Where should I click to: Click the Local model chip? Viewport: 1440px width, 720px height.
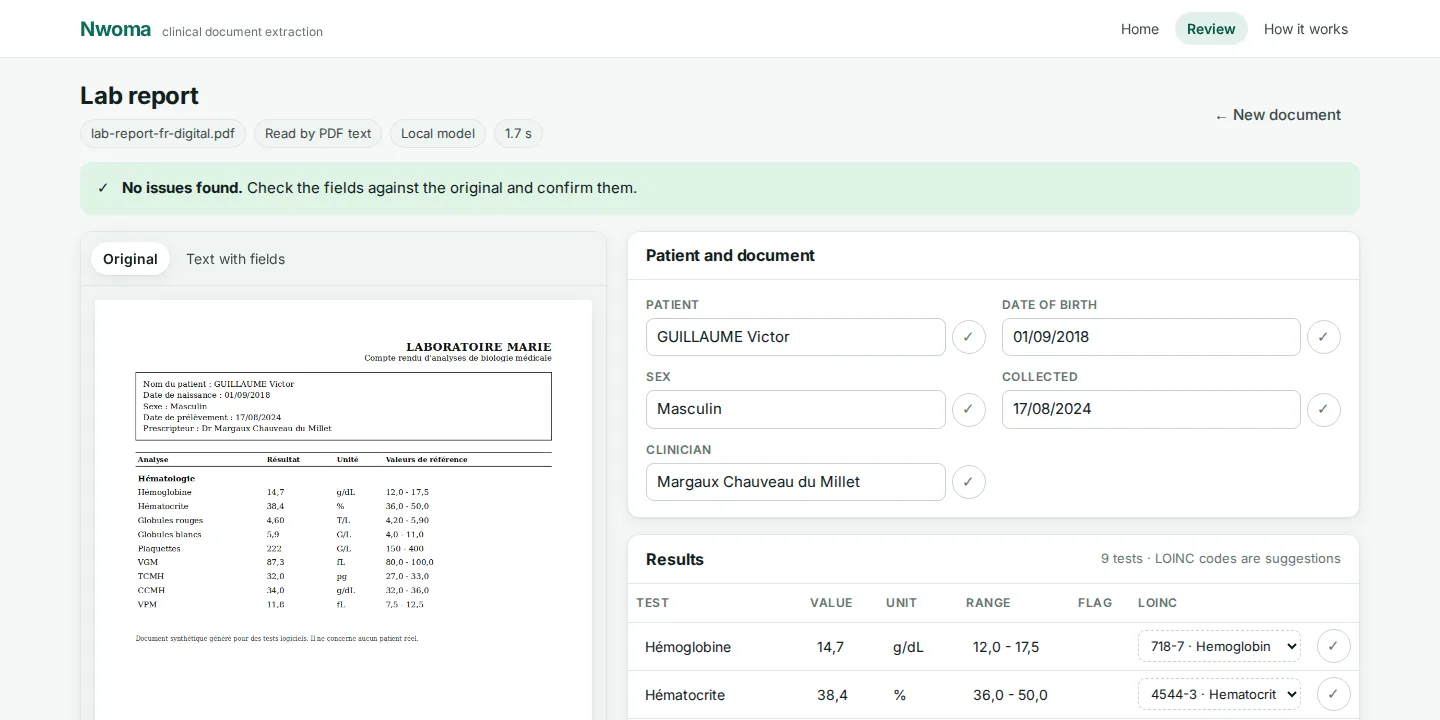coord(438,133)
